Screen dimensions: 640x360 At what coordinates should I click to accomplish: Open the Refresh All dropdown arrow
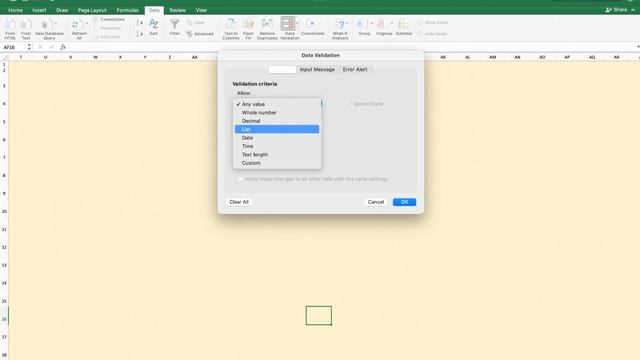click(87, 23)
